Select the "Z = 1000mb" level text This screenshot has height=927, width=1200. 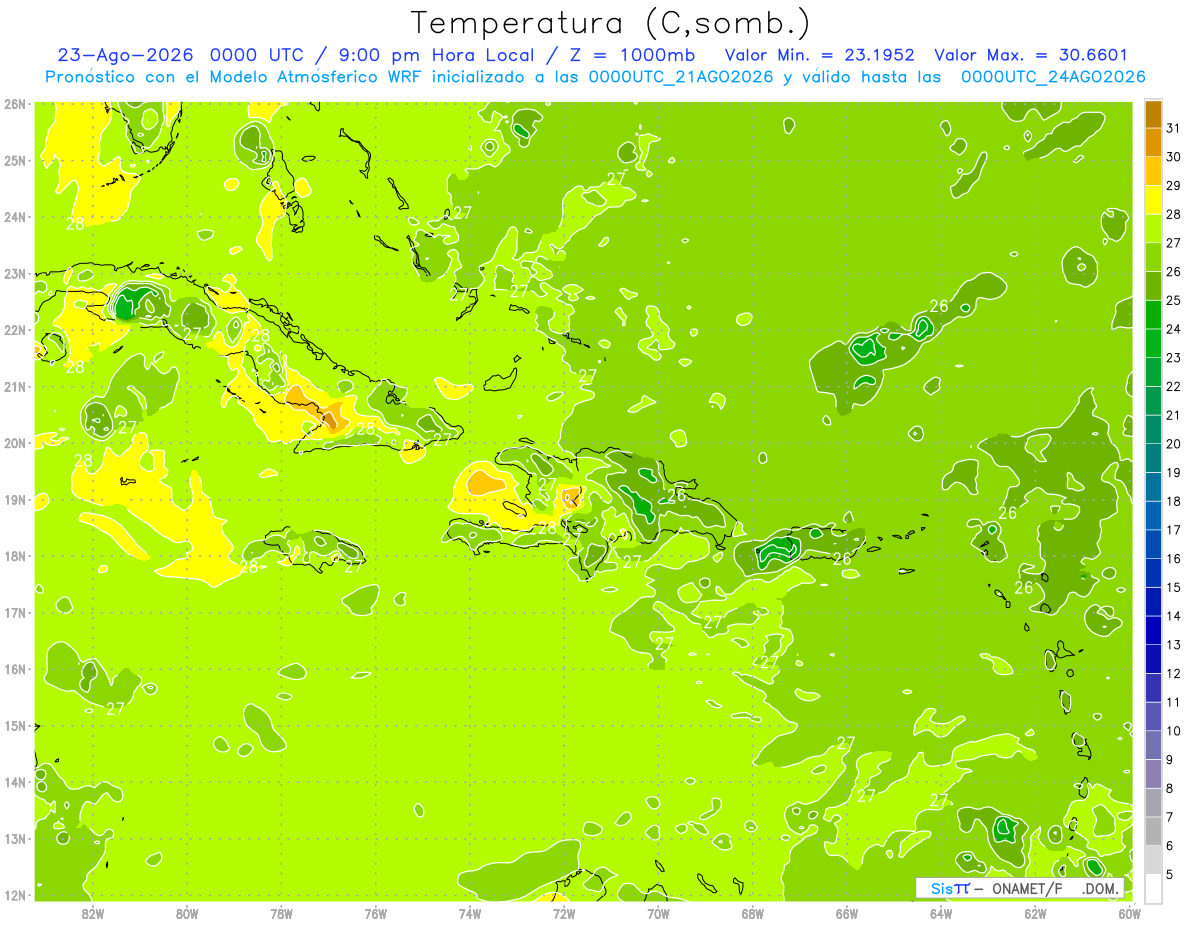tap(631, 55)
